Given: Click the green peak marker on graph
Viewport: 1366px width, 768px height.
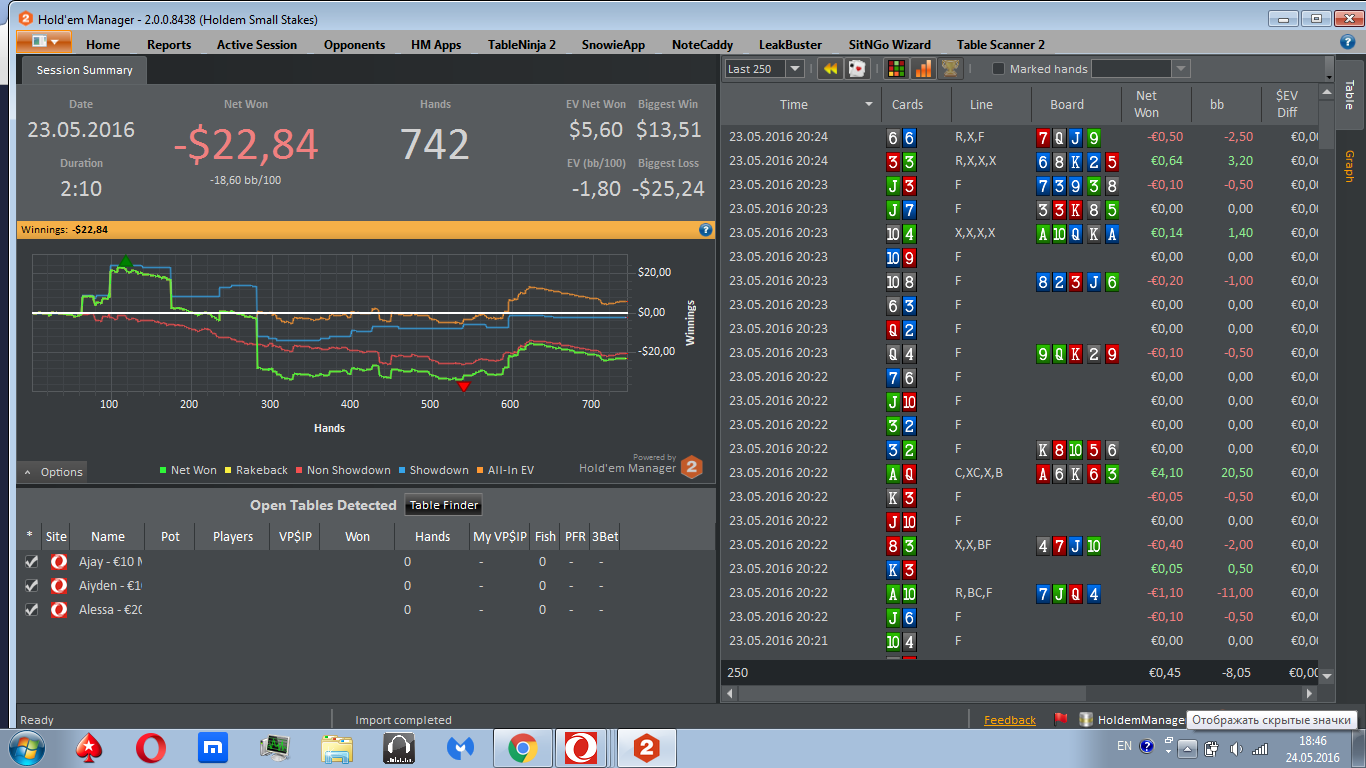Looking at the screenshot, I should [125, 262].
